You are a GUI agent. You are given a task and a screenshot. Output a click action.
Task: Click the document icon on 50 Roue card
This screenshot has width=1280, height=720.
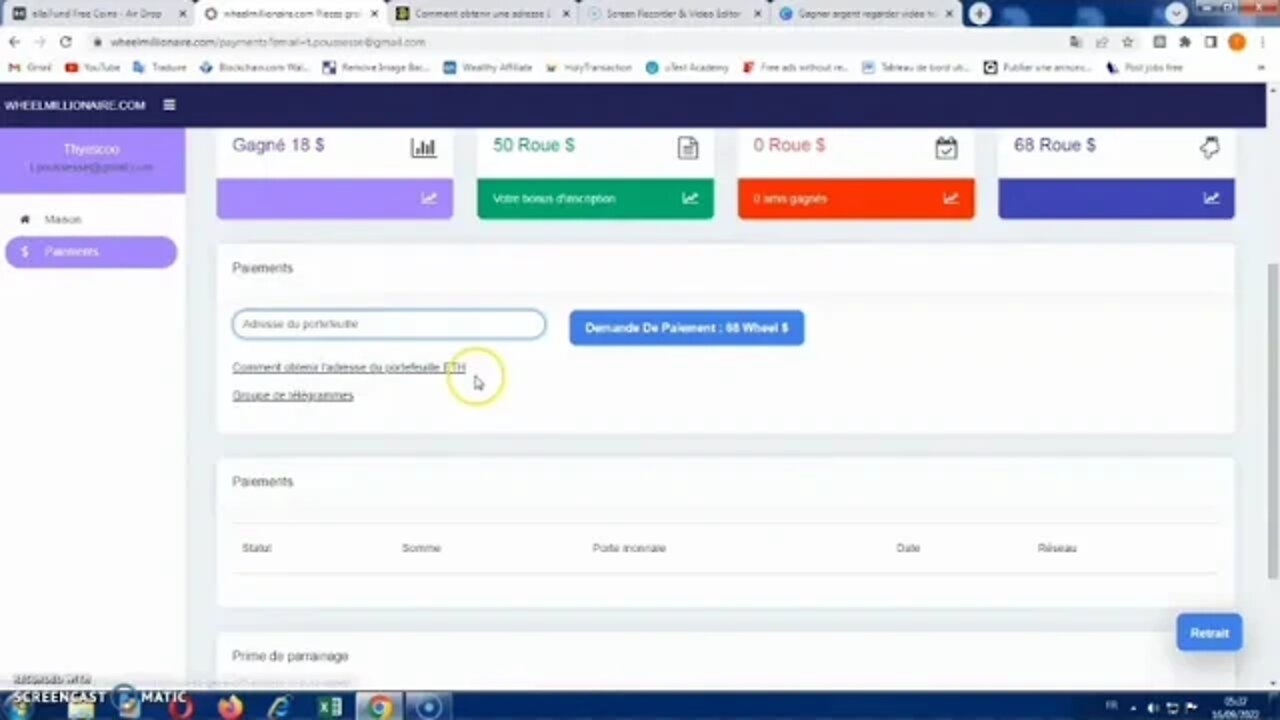tap(688, 148)
